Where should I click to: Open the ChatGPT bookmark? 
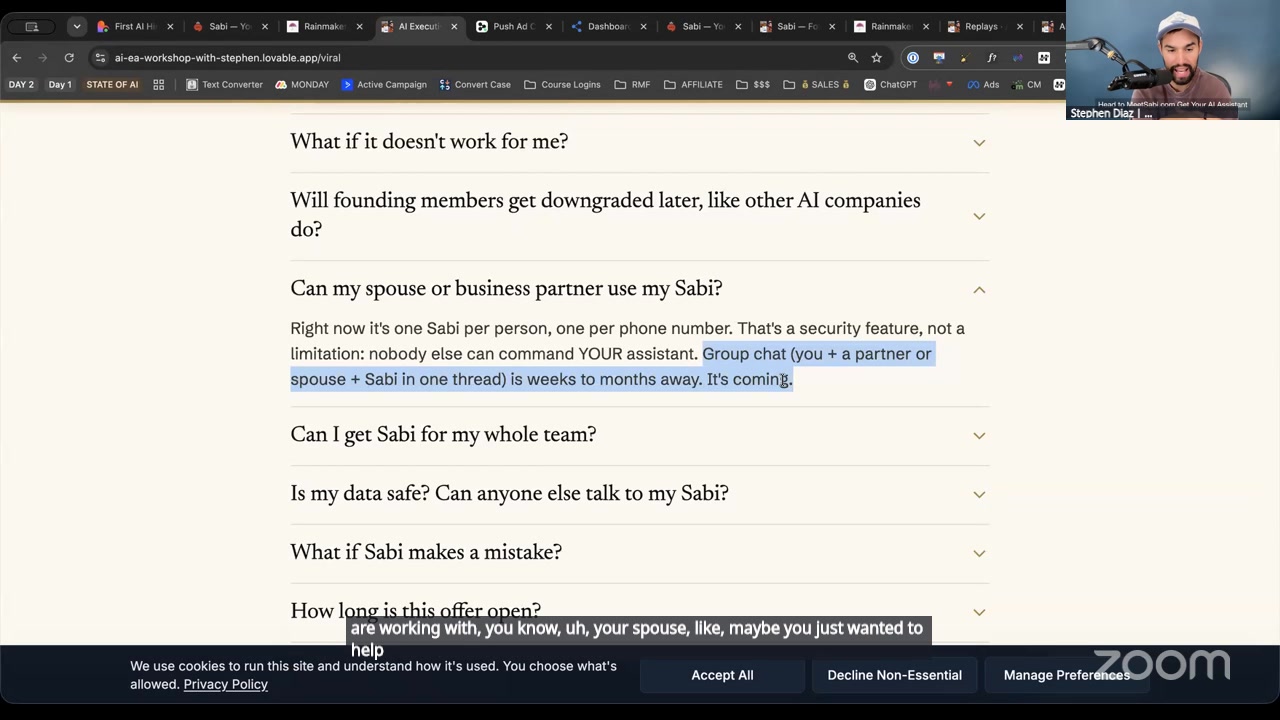pos(890,85)
